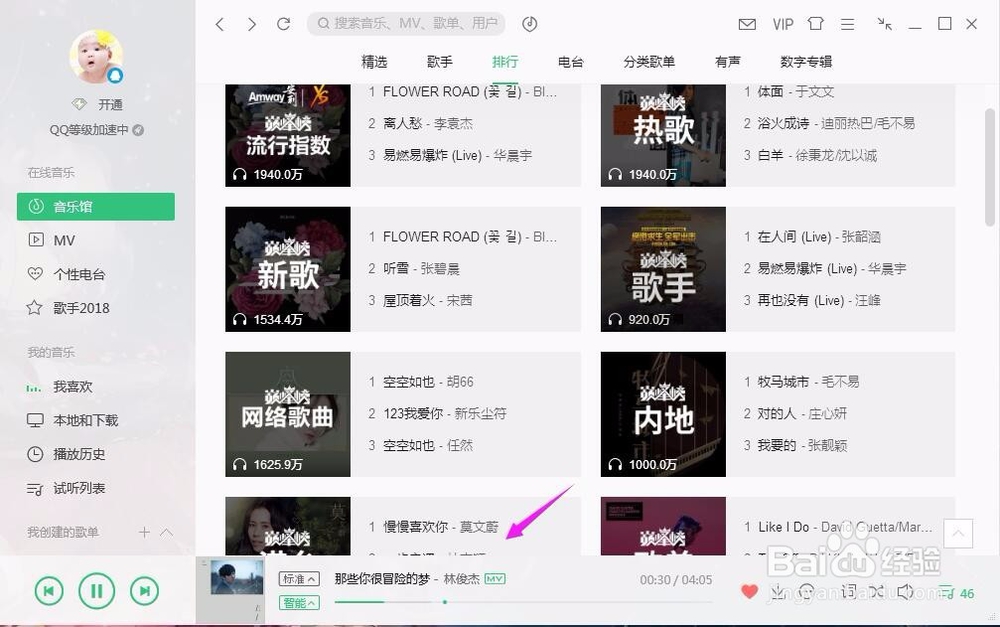The width and height of the screenshot is (1000, 627).
Task: Pause the current song
Action: click(96, 591)
